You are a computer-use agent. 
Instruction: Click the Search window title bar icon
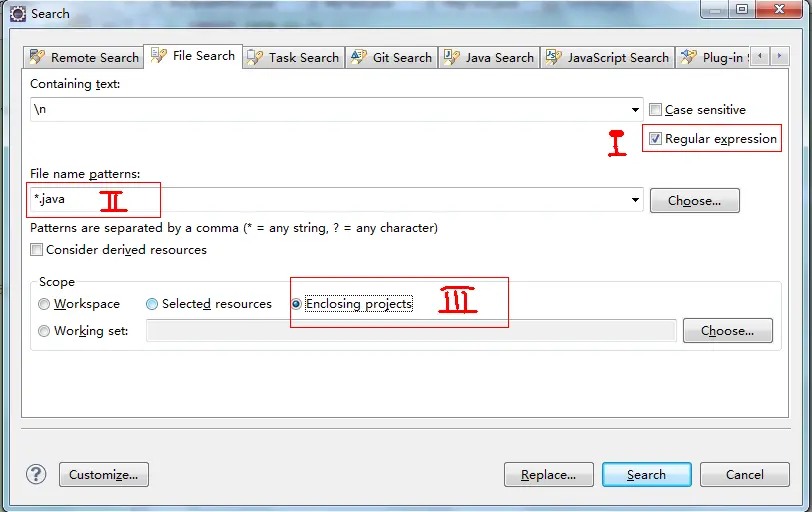[17, 13]
